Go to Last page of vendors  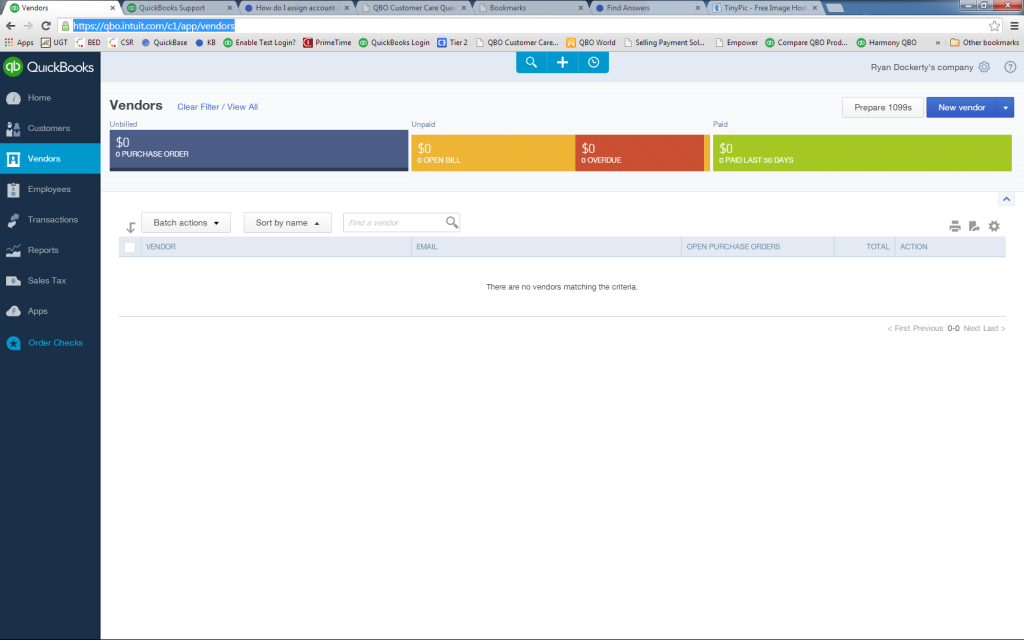[994, 328]
